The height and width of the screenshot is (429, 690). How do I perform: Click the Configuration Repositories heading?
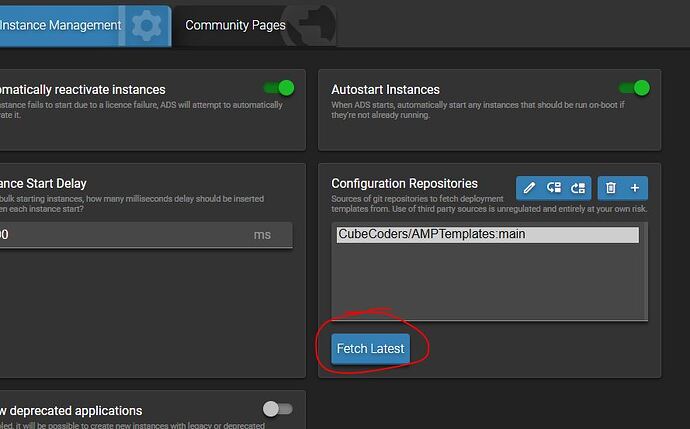click(x=404, y=183)
